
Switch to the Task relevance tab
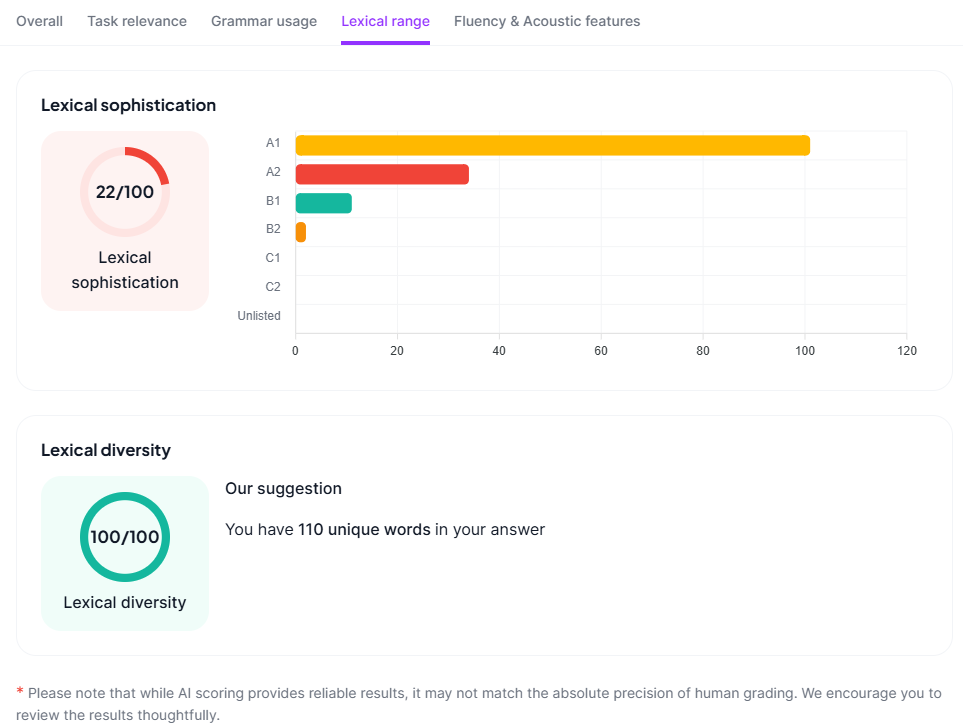click(x=137, y=21)
